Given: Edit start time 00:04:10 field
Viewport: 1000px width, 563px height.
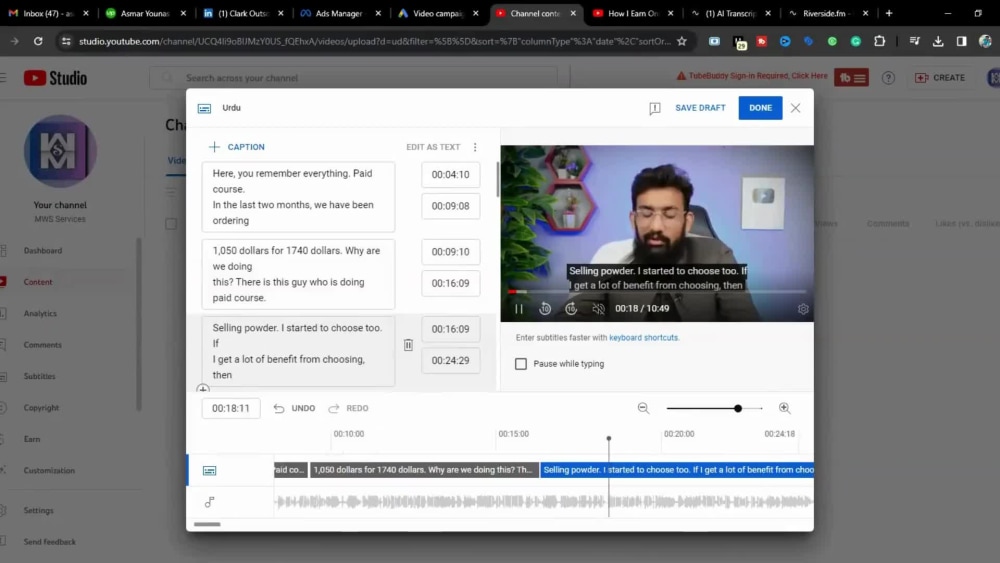Looking at the screenshot, I should pyautogui.click(x=450, y=174).
